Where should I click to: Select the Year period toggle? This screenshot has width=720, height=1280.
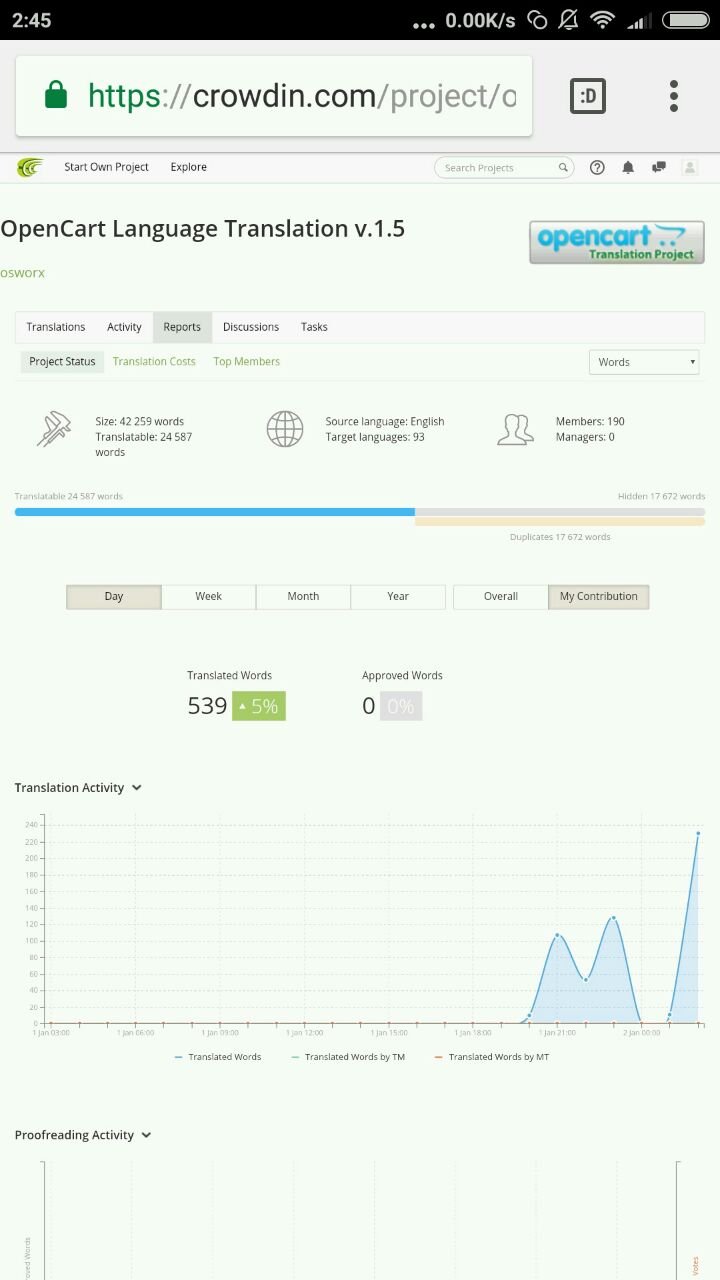[398, 597]
